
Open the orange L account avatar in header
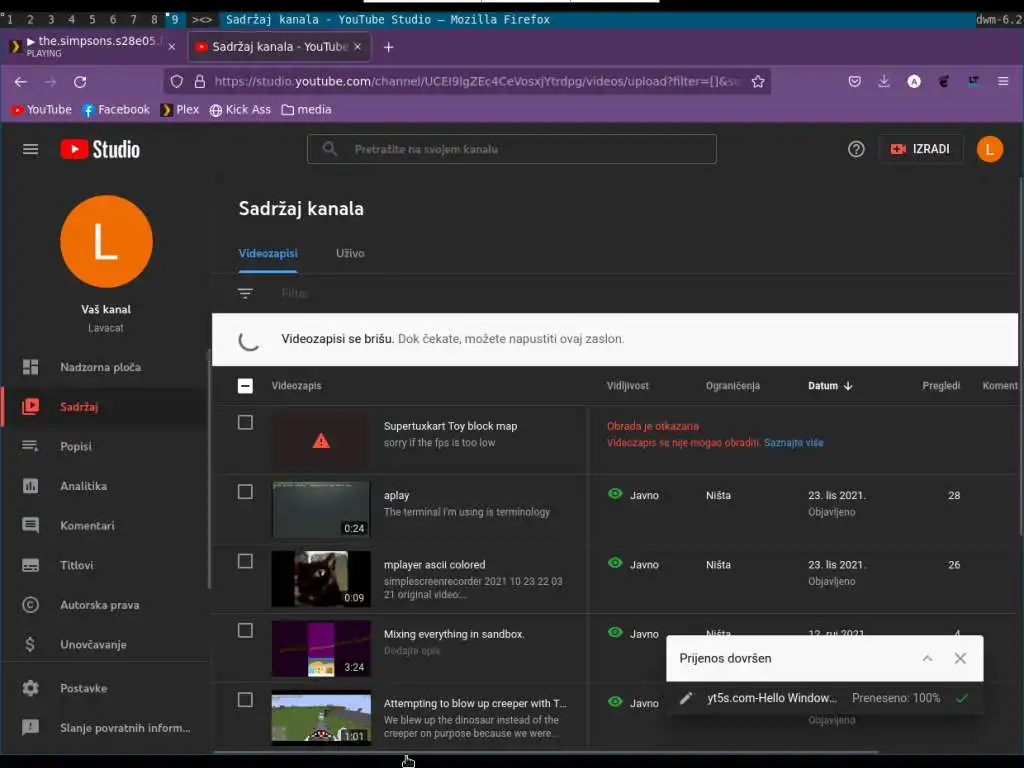989,149
